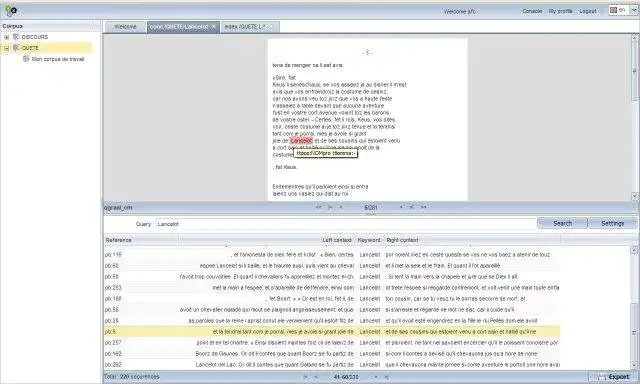This screenshot has width=640, height=384.
Task: Jump to first edition page
Action: (318, 207)
